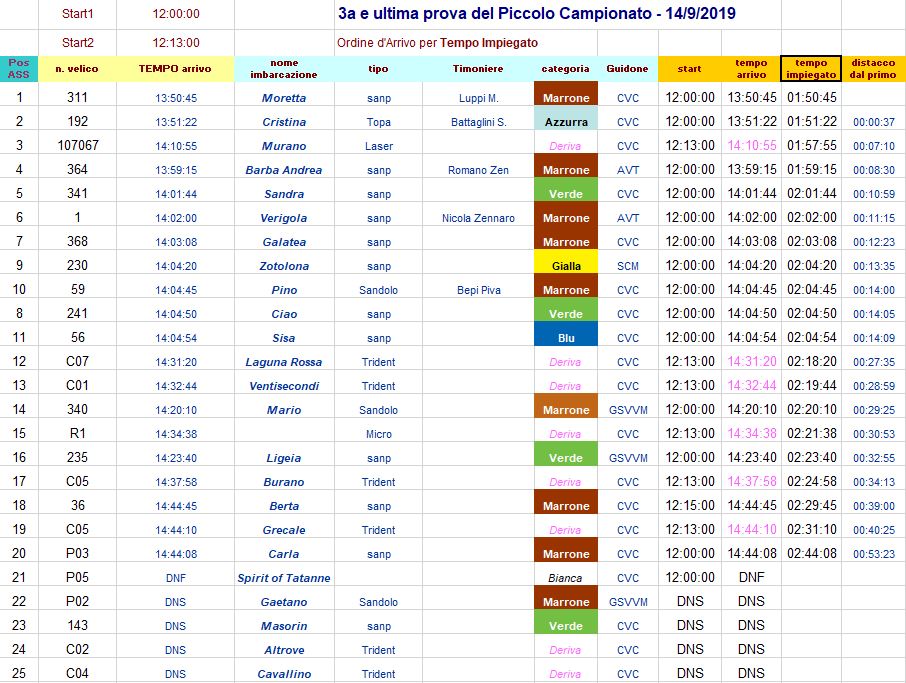This screenshot has width=906, height=683.
Task: Select the DNF arrival cell for P05
Action: (x=176, y=578)
